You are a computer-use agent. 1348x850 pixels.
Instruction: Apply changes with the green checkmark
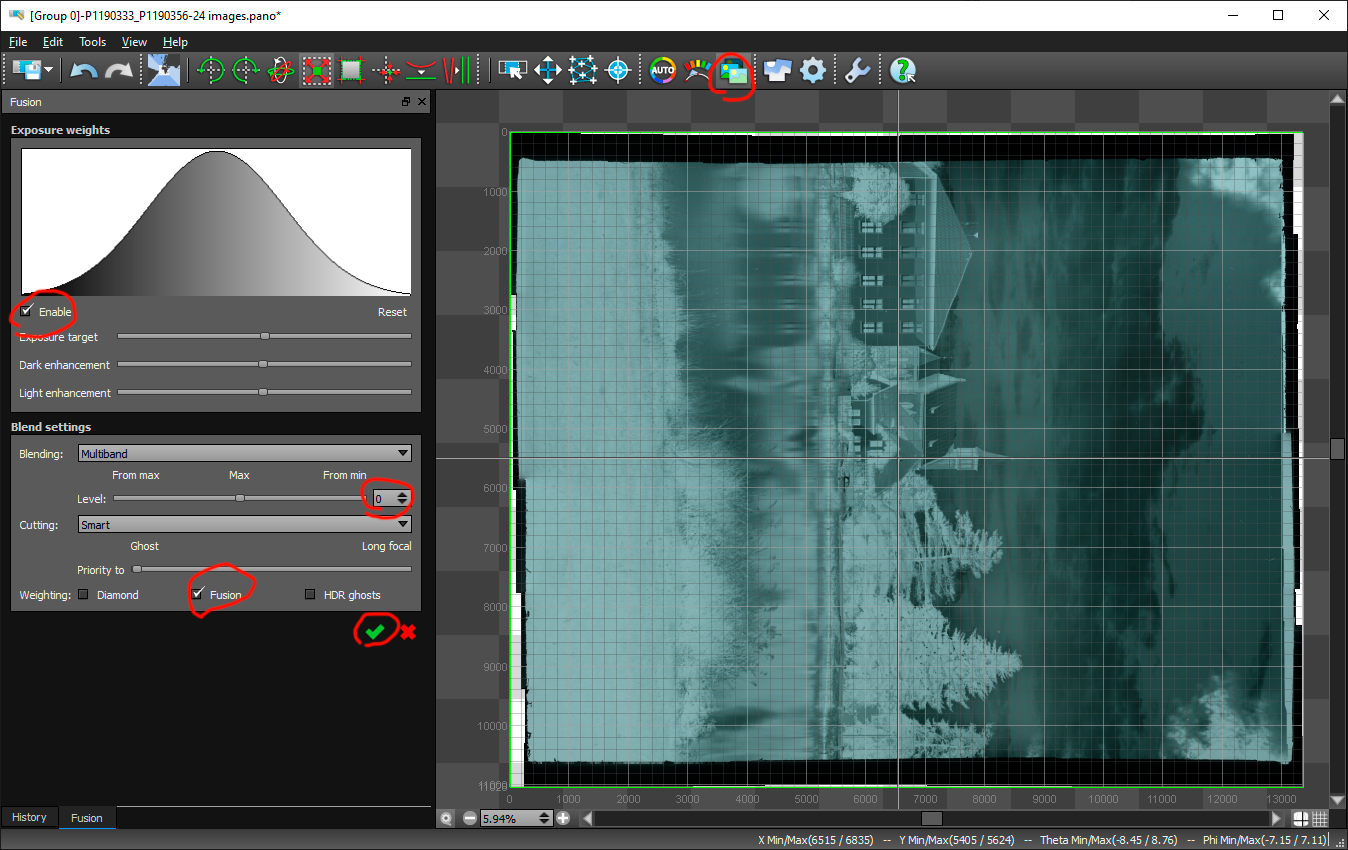[x=375, y=631]
